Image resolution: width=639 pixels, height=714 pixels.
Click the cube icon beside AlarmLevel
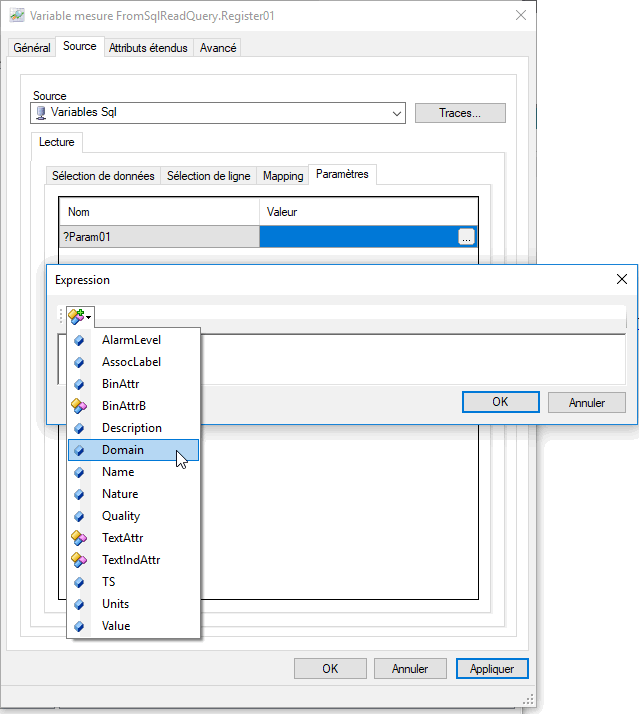point(80,340)
